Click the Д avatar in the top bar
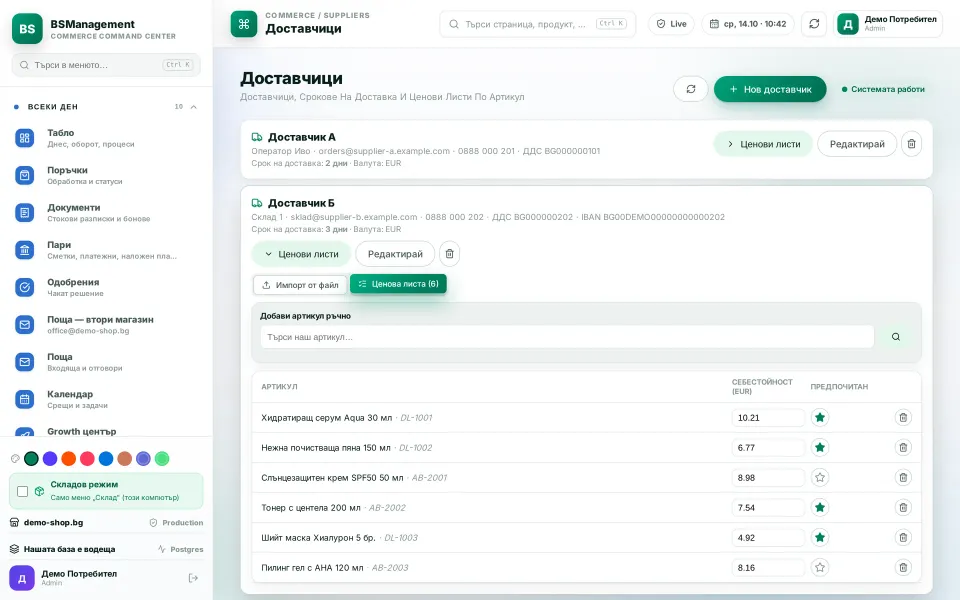The height and width of the screenshot is (600, 960). coord(848,24)
